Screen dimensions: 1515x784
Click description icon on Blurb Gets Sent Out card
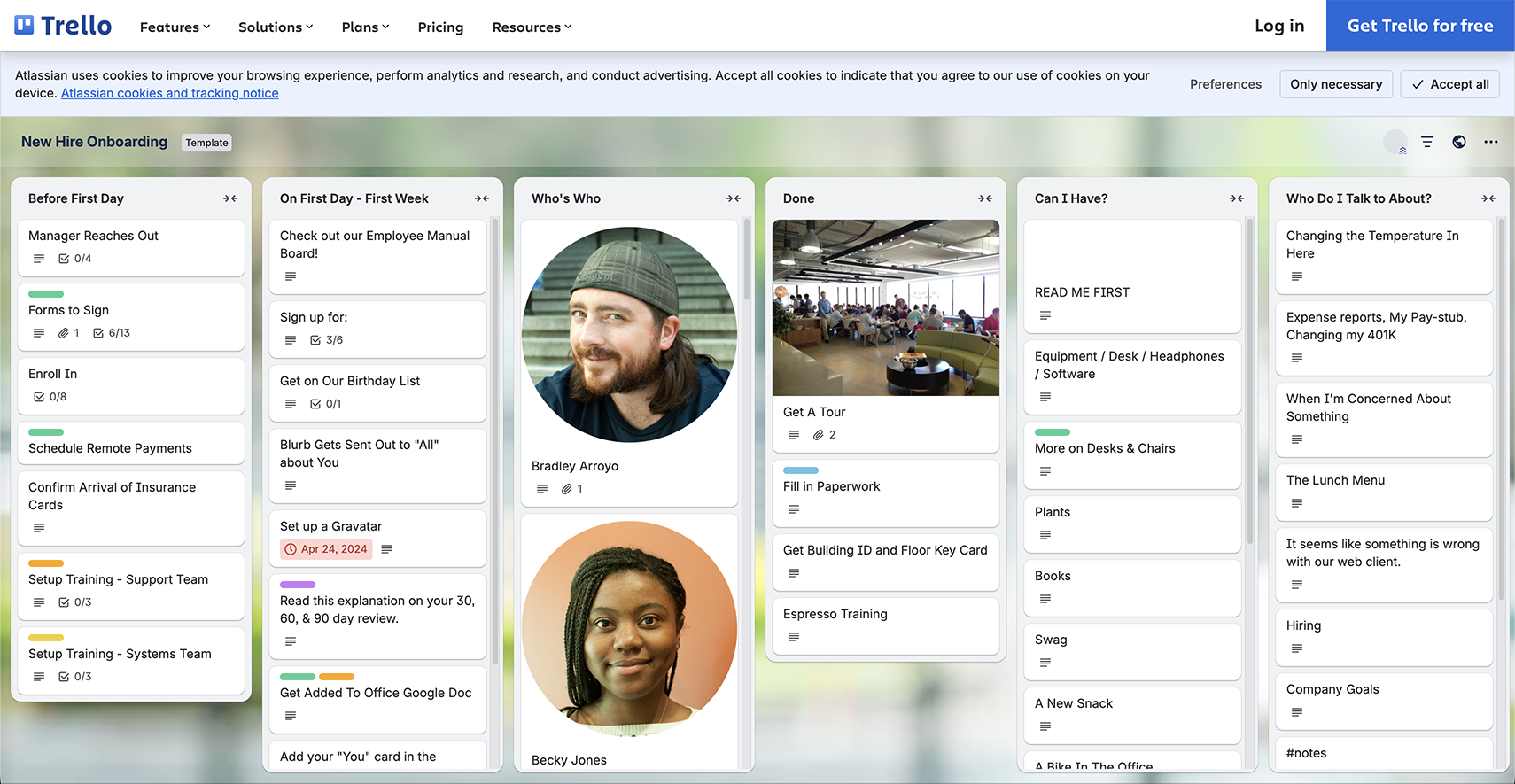[291, 485]
